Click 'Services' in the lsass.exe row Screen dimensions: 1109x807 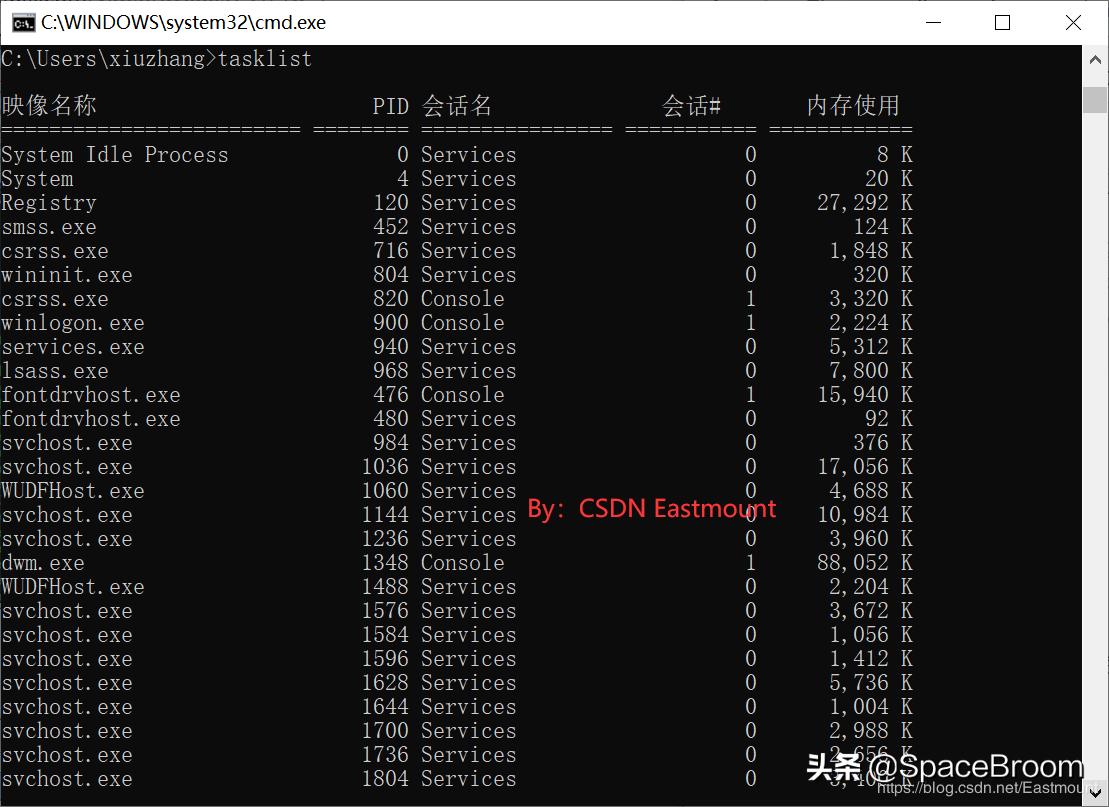(469, 371)
